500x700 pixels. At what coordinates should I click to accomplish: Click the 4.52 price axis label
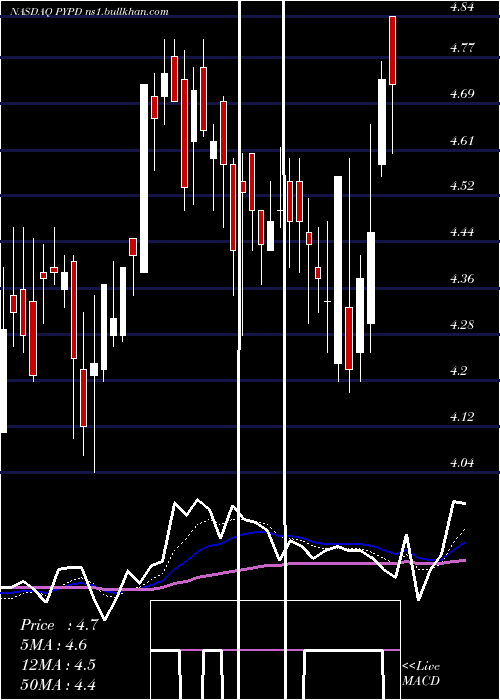pyautogui.click(x=462, y=186)
